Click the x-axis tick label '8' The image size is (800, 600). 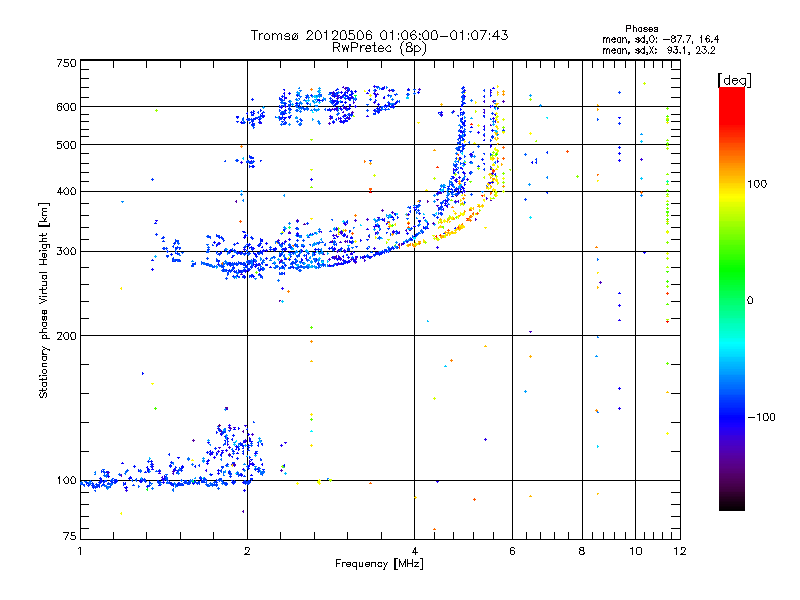pos(582,551)
